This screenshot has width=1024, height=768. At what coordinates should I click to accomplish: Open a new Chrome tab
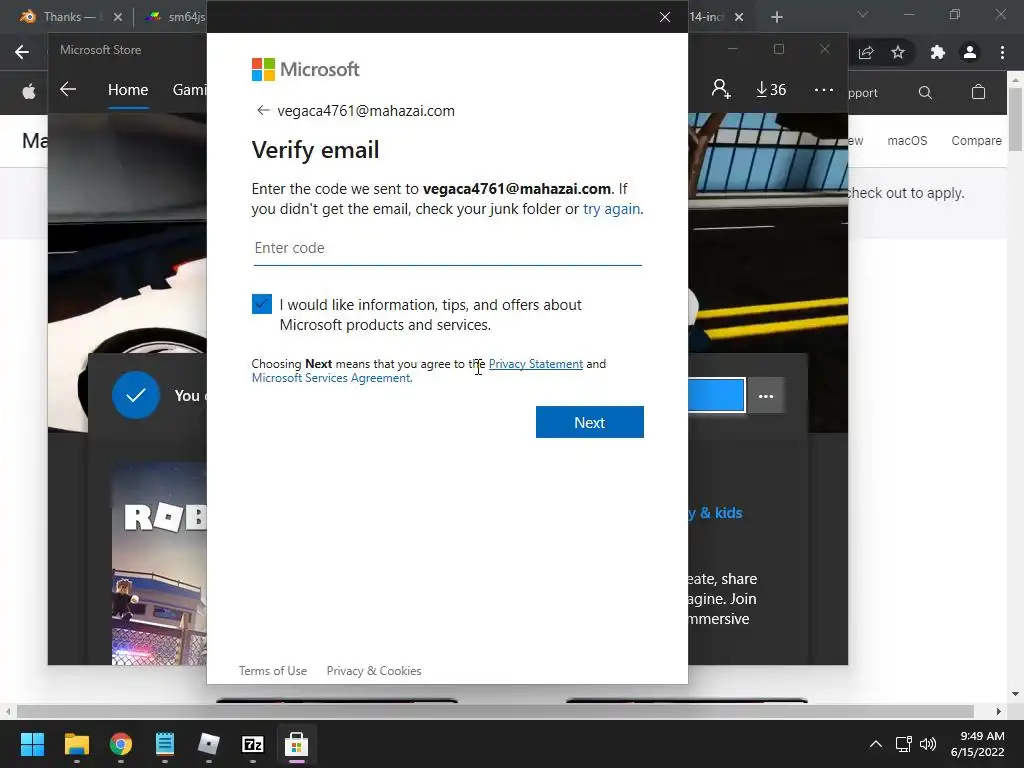click(776, 17)
